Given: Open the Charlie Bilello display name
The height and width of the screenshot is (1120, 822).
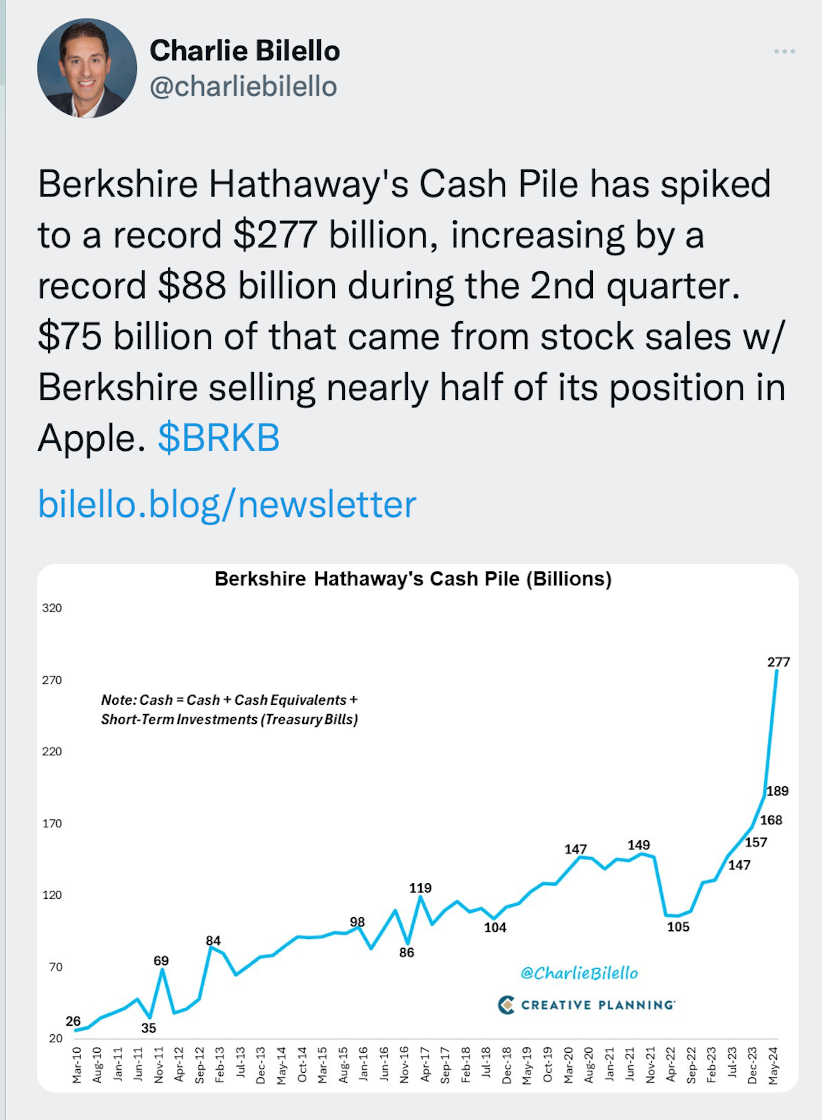Looking at the screenshot, I should (x=244, y=50).
